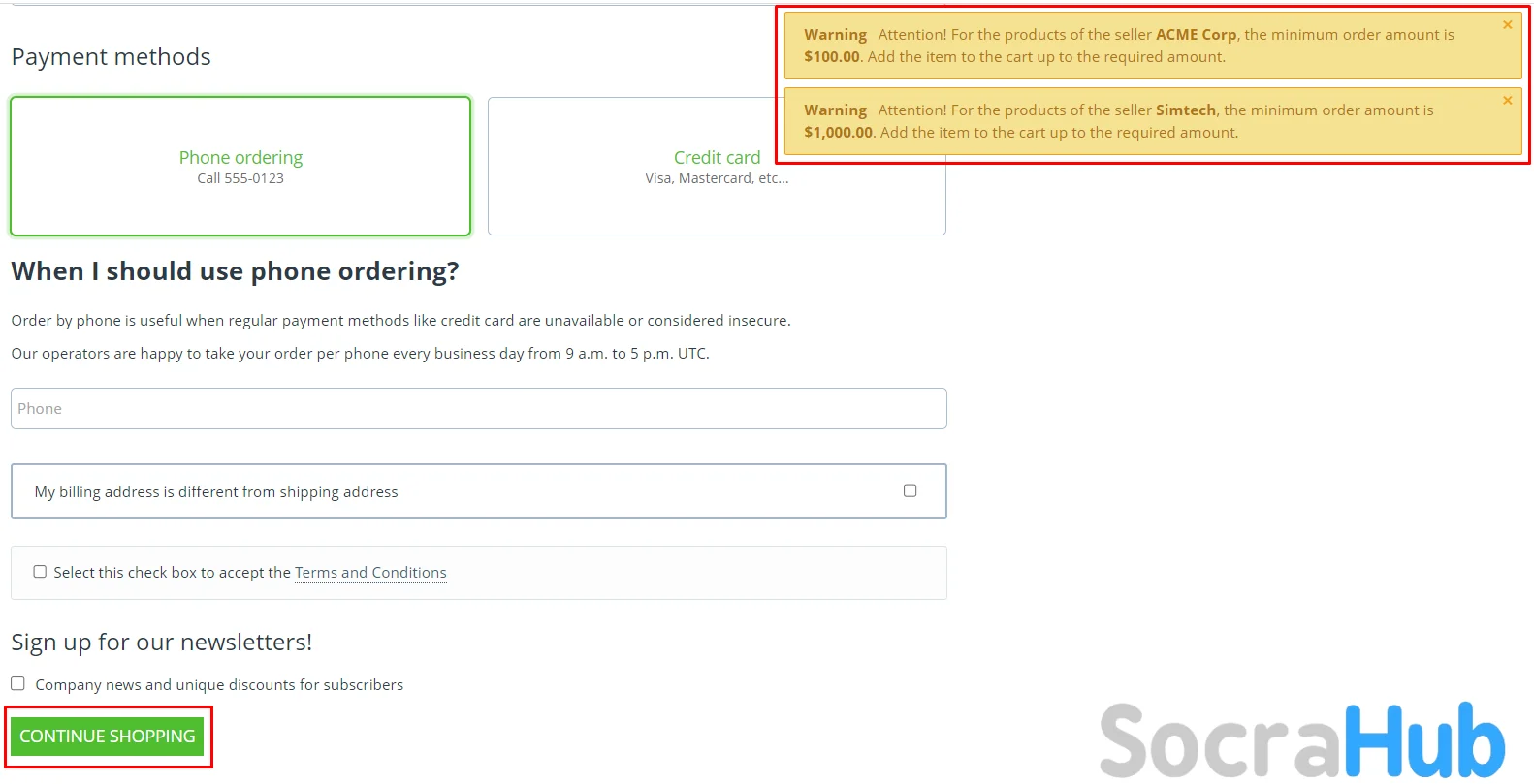Screen dimensions: 1534x784
Task: Tick the different billing address checkbox
Action: pyautogui.click(x=910, y=490)
